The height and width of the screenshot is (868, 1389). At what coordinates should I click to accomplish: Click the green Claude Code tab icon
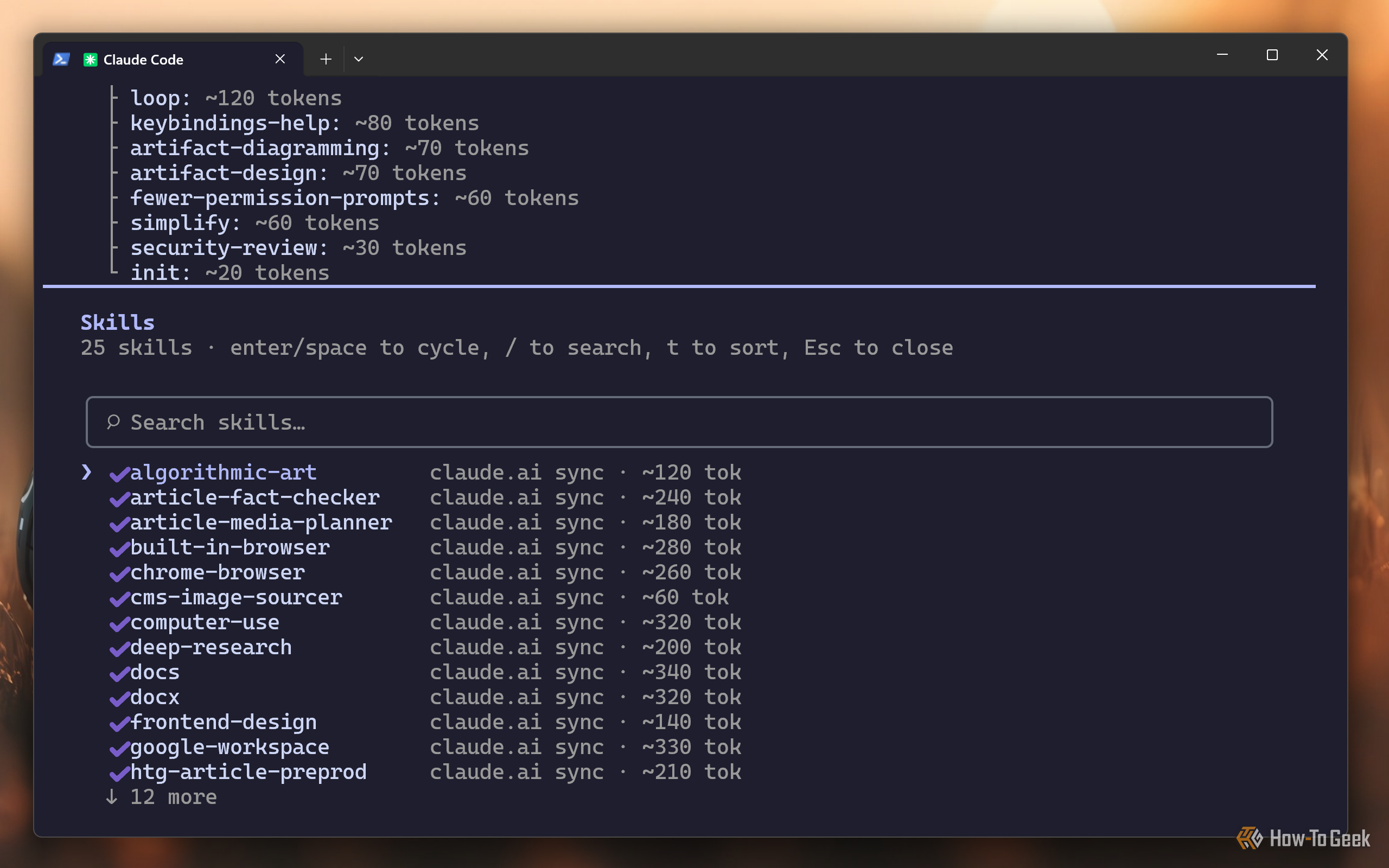point(90,60)
